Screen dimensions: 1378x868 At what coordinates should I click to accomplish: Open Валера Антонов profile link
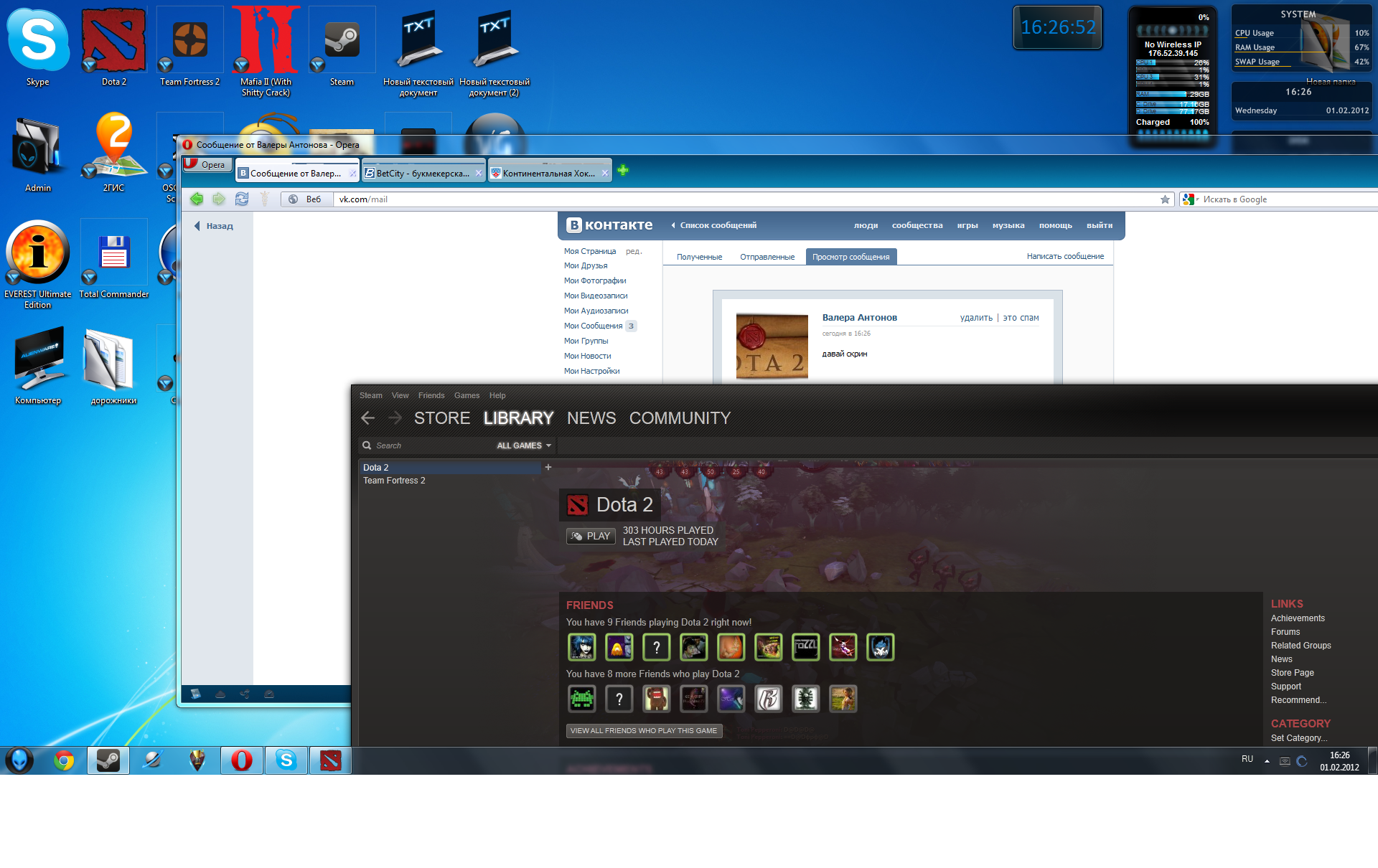[x=859, y=318]
